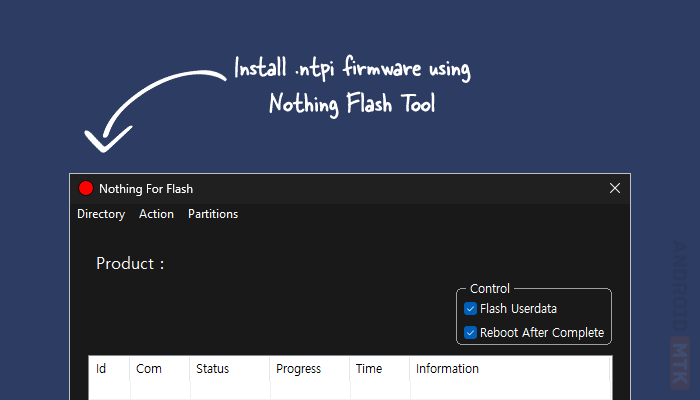Open the Action menu
700x400 pixels.
(156, 214)
